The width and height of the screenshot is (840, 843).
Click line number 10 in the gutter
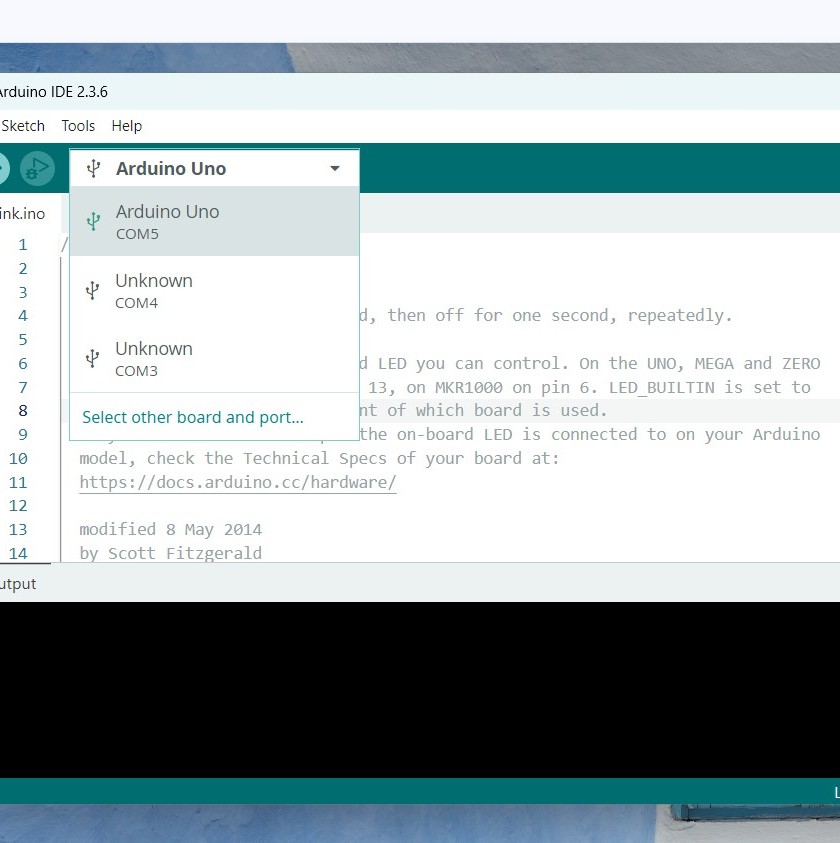(x=17, y=458)
